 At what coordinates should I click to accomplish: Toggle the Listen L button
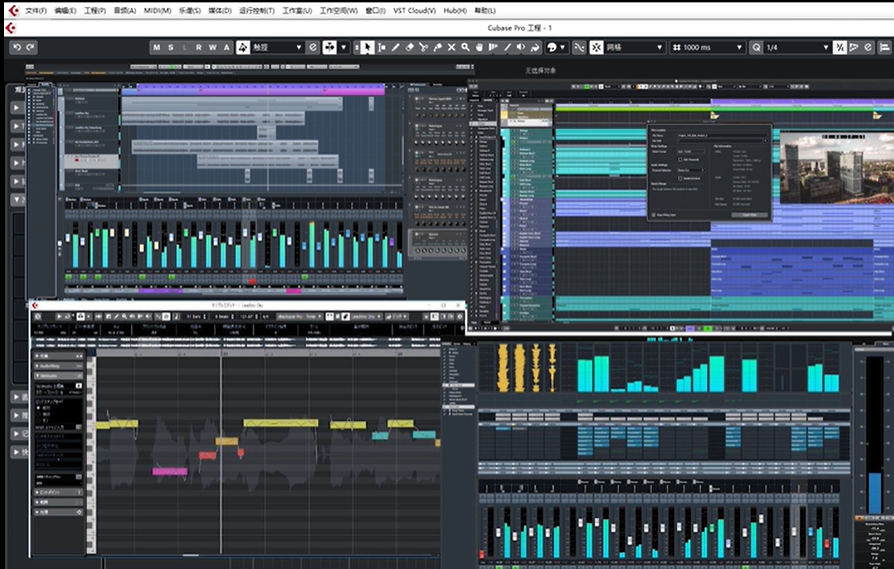(x=185, y=47)
